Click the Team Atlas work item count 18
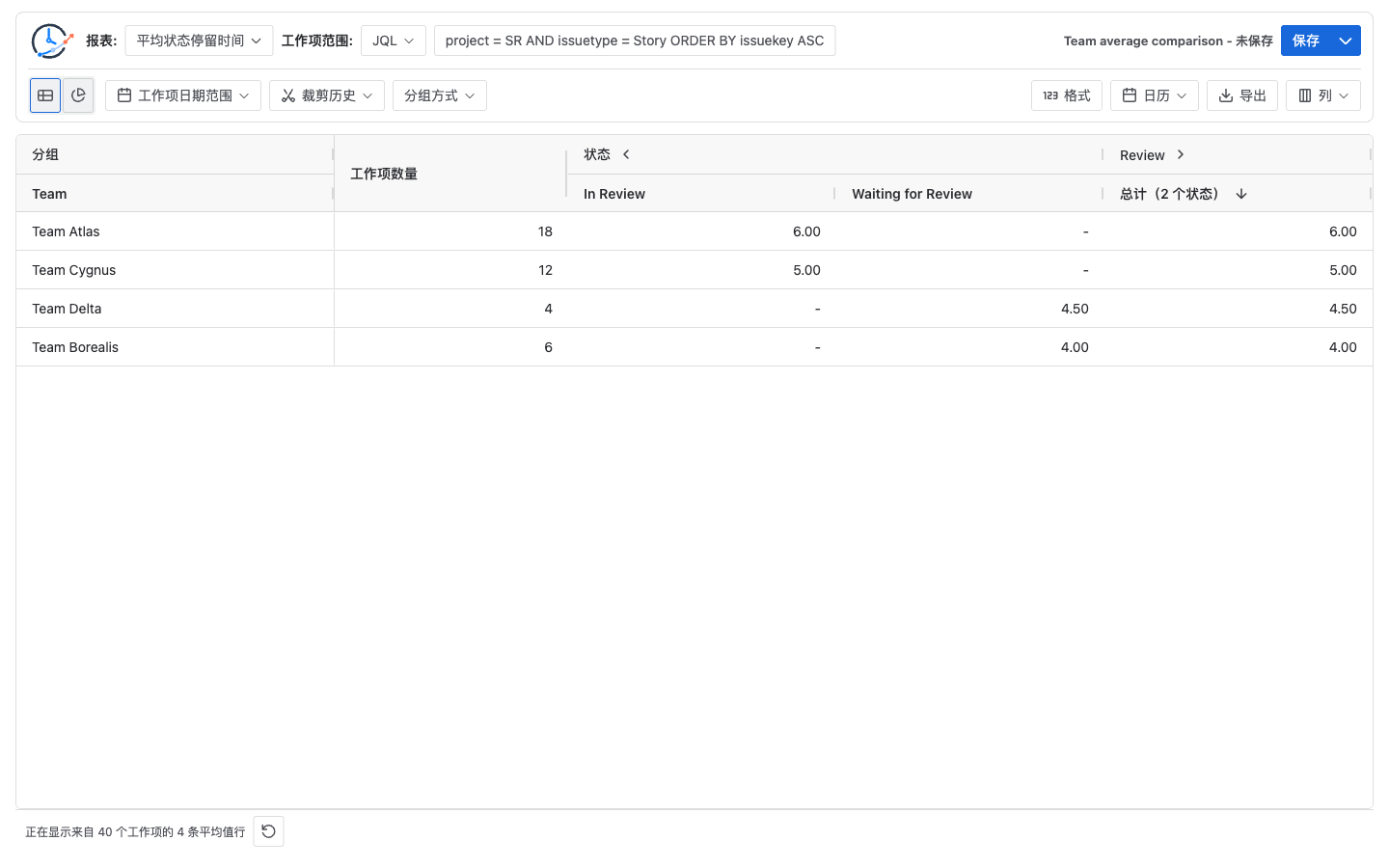Viewport: 1389px width, 868px height. tap(545, 231)
